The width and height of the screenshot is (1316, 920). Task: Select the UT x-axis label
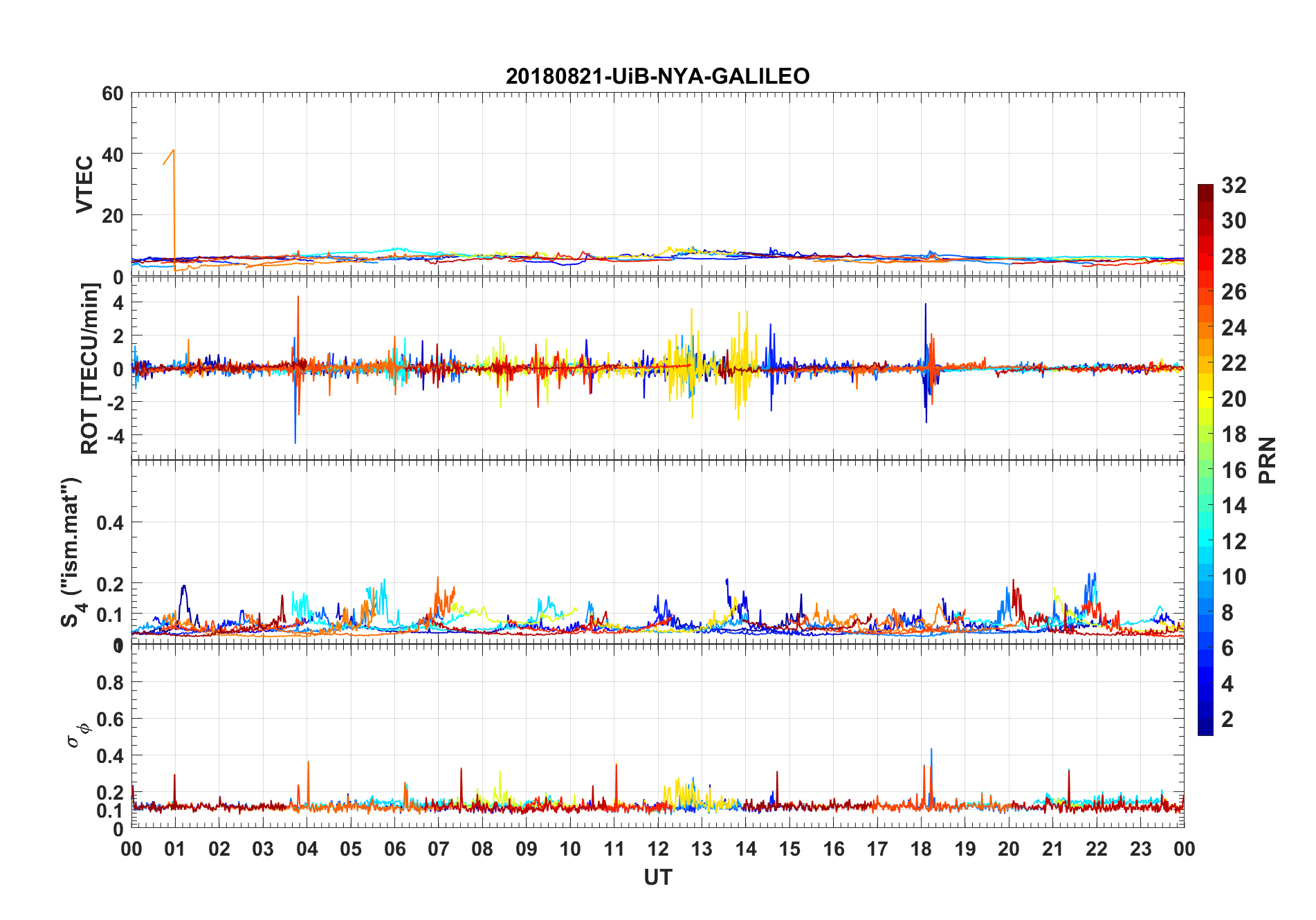[657, 878]
